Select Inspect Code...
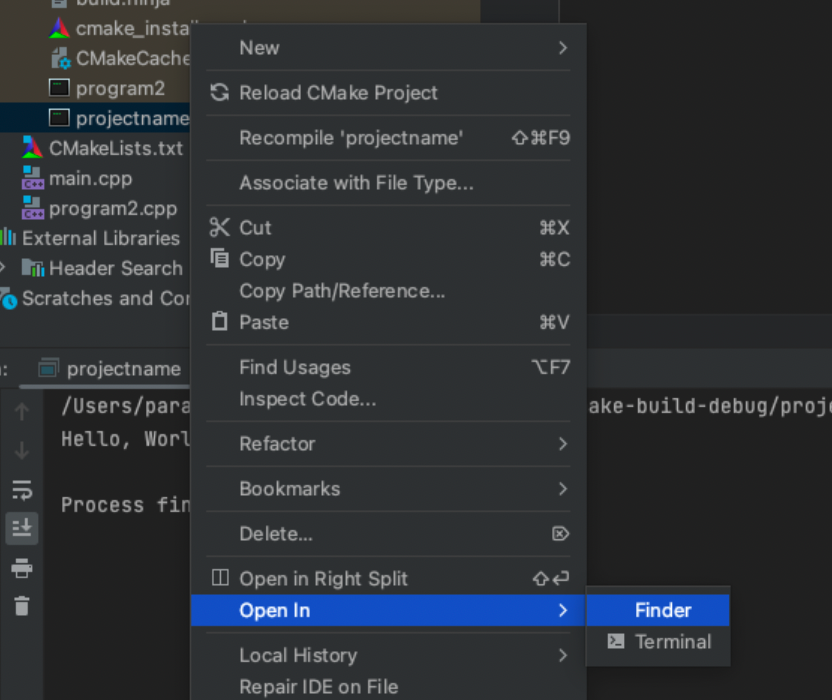The image size is (832, 700). pyautogui.click(x=388, y=399)
